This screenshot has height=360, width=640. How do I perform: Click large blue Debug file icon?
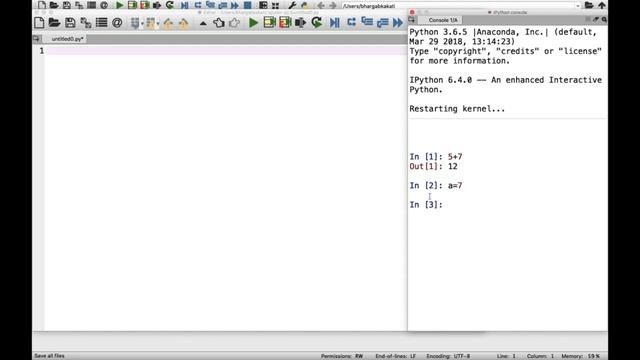tap(335, 22)
